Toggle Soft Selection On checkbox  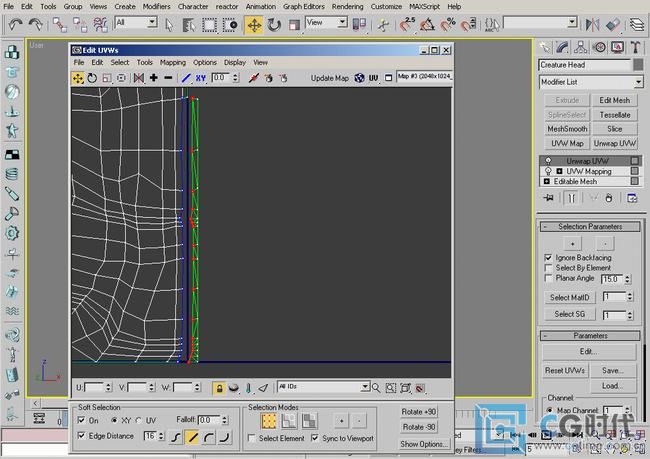point(81,420)
